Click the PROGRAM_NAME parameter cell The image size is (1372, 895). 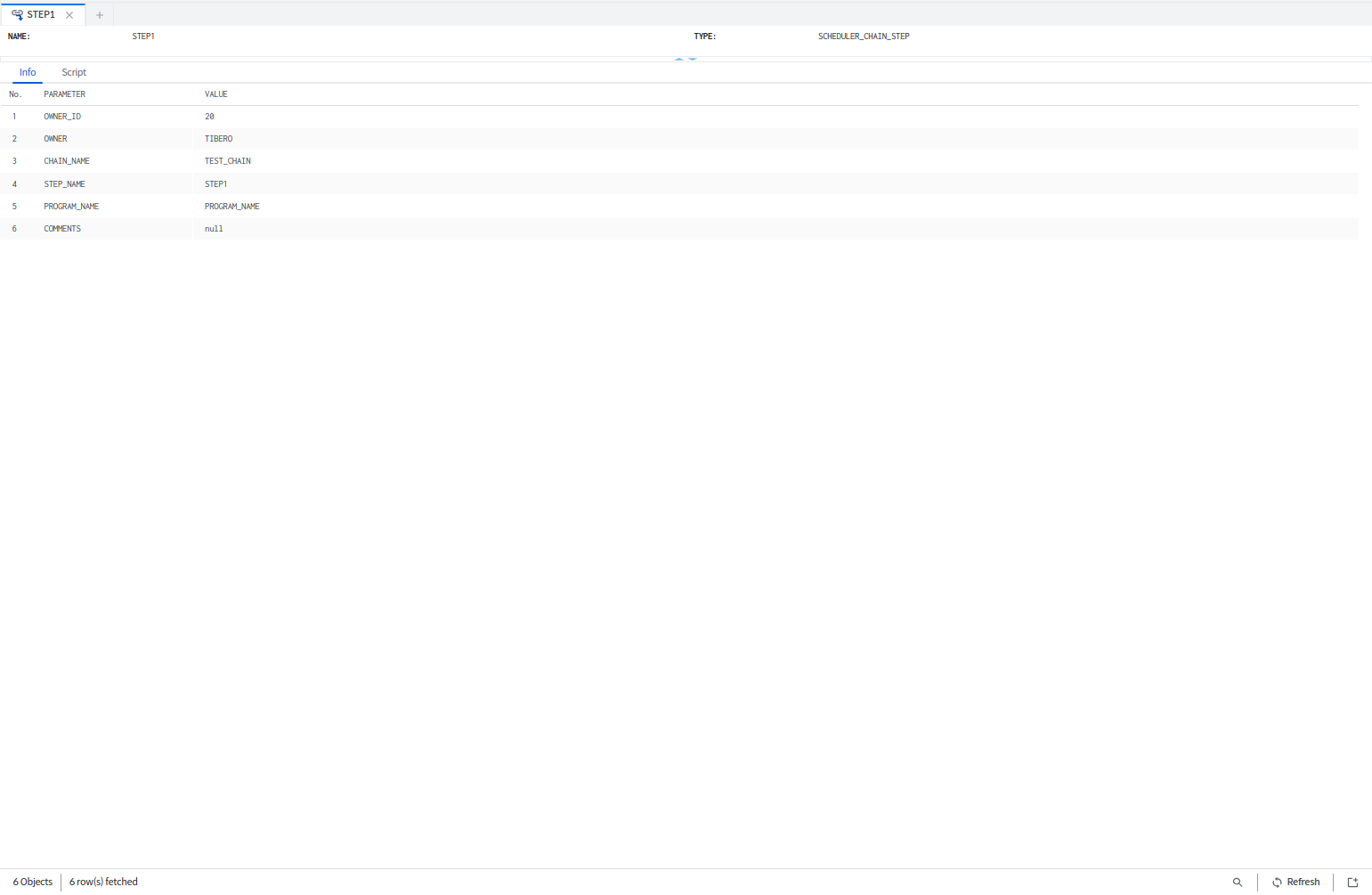point(71,207)
